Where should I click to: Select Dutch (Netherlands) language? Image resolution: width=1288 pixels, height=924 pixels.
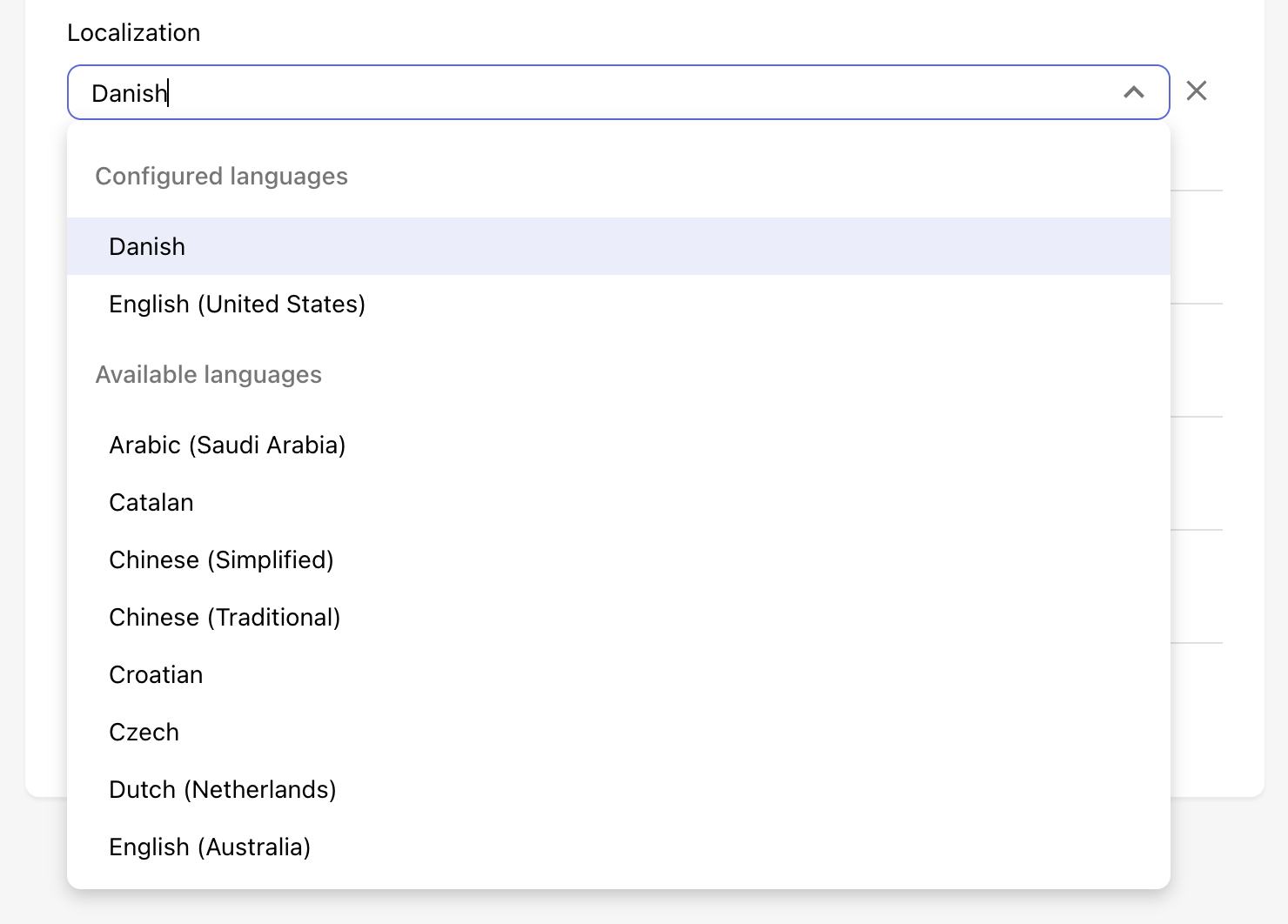coord(222,790)
